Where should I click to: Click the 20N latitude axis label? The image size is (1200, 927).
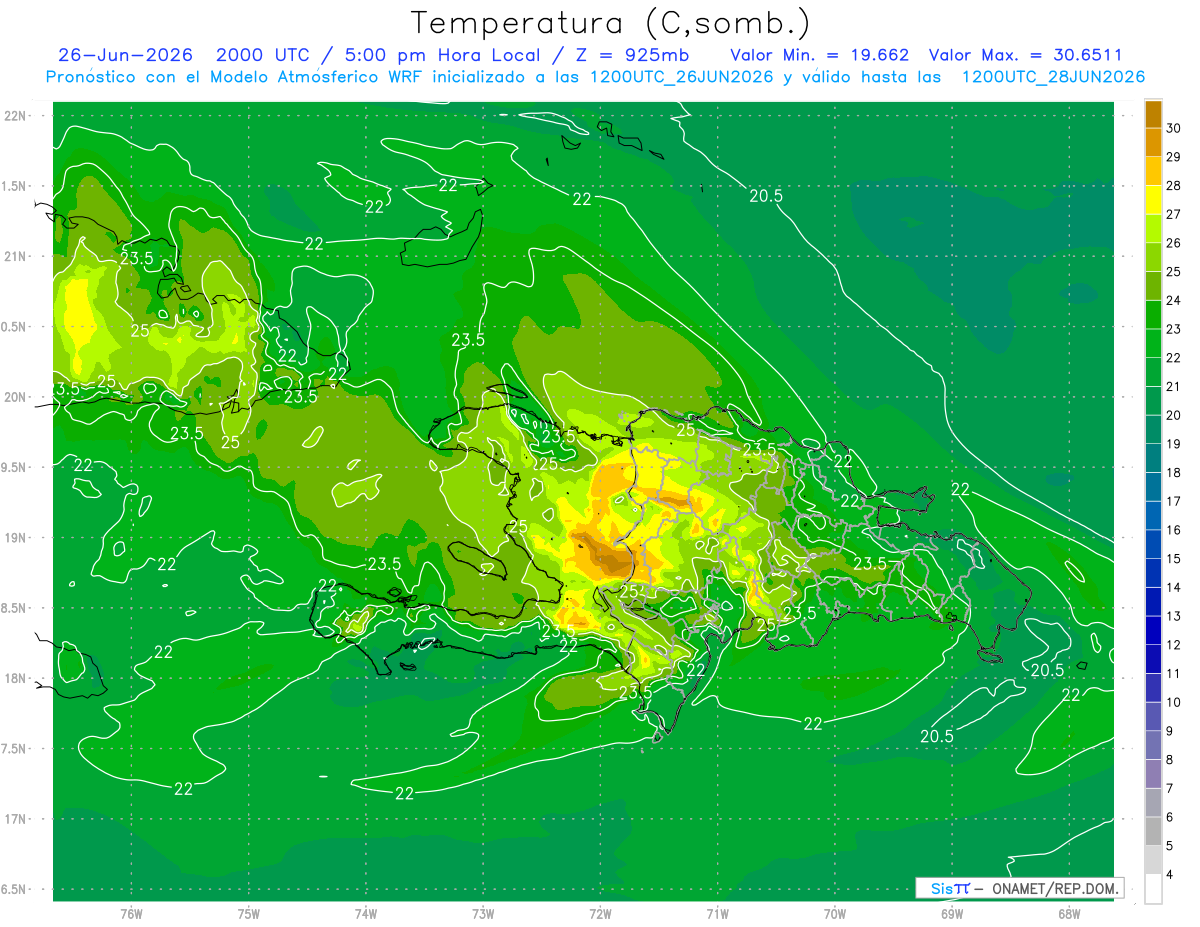(x=16, y=397)
